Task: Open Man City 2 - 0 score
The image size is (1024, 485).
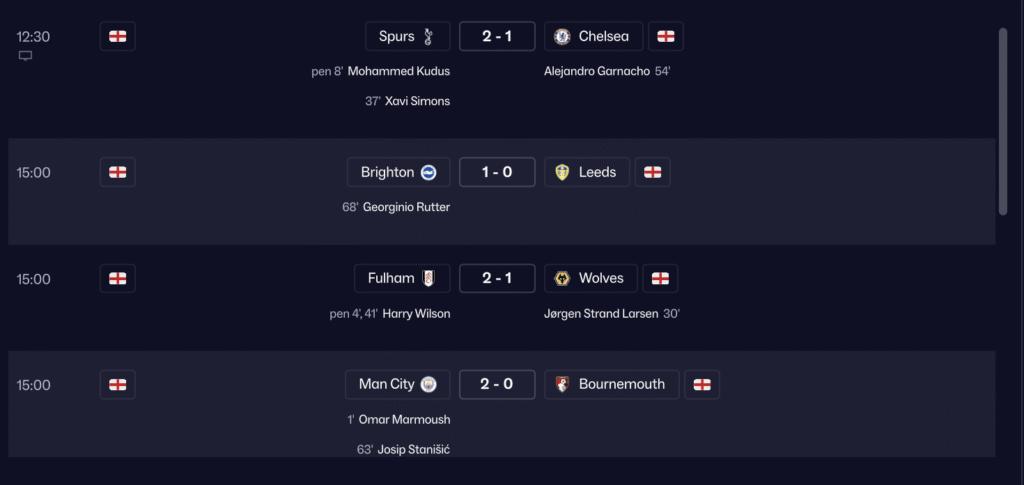Action: coord(497,384)
